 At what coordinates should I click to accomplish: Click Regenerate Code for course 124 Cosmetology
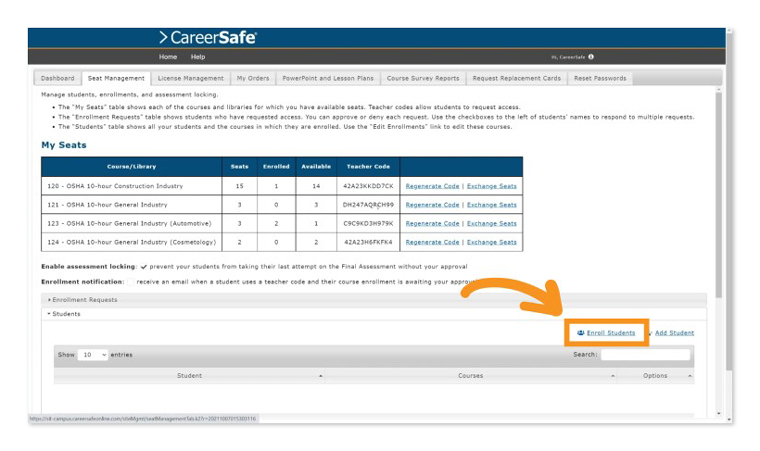(432, 242)
